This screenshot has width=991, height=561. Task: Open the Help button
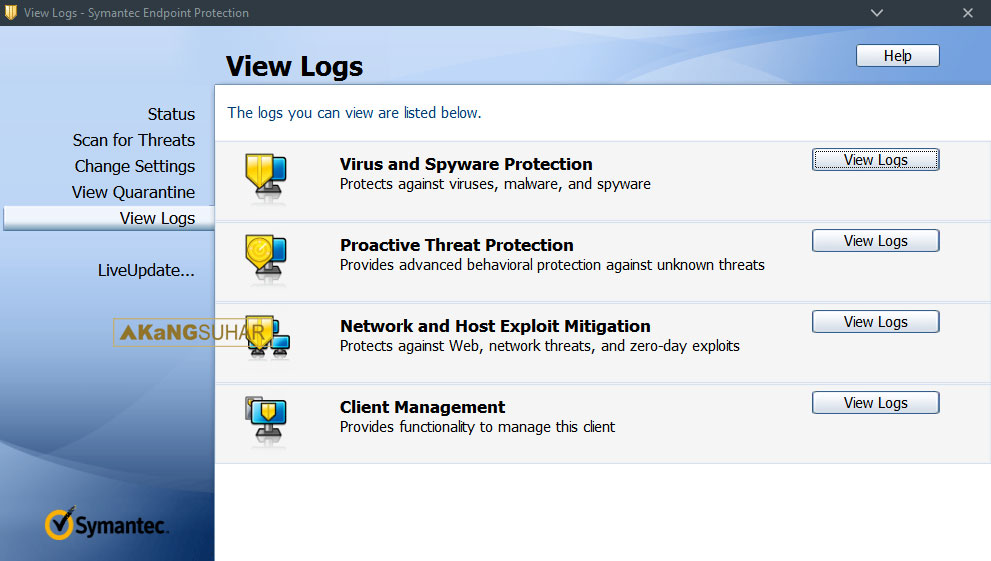897,56
